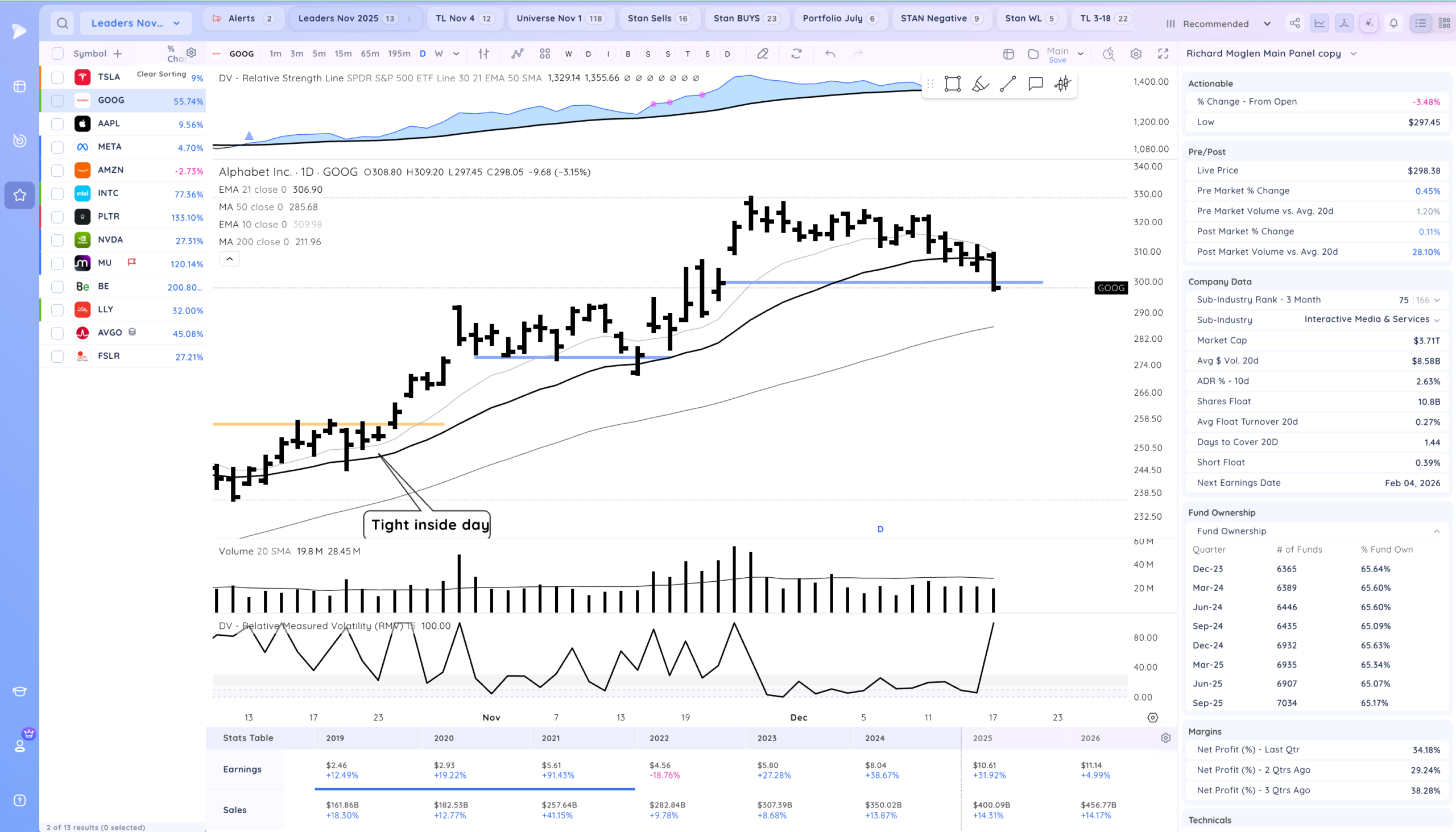Click the Clear Sorting button
1456x832 pixels.
pyautogui.click(x=161, y=74)
